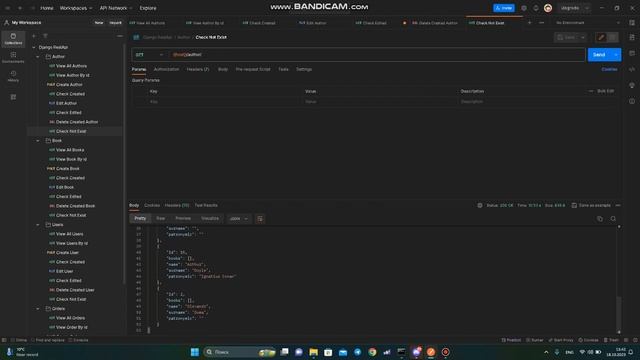Viewport: 640px width, 360px height.
Task: Open File Explorer from the taskbar
Action: point(313,352)
